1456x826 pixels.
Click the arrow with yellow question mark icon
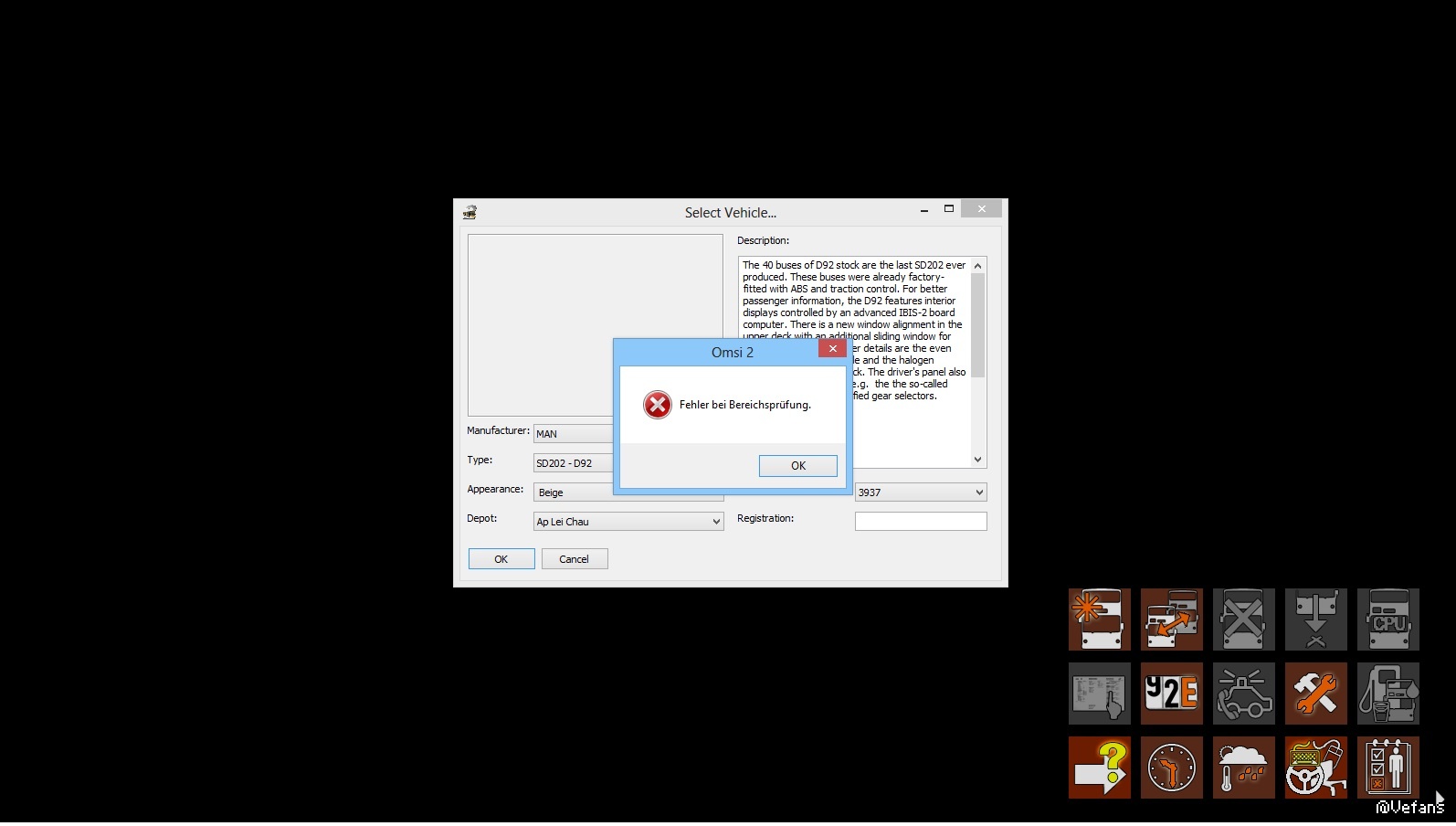1100,768
